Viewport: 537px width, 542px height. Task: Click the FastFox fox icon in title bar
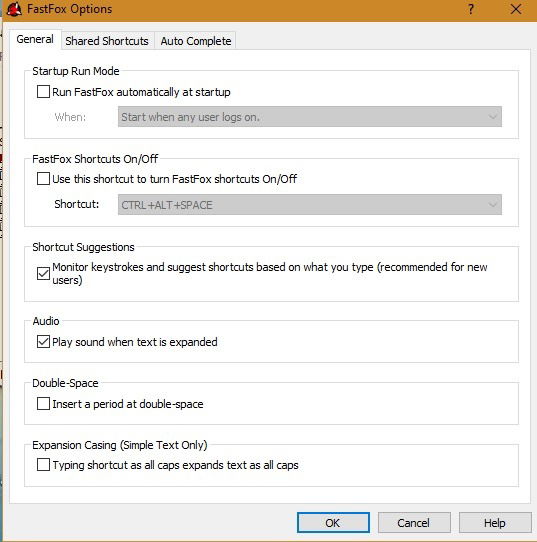14,9
